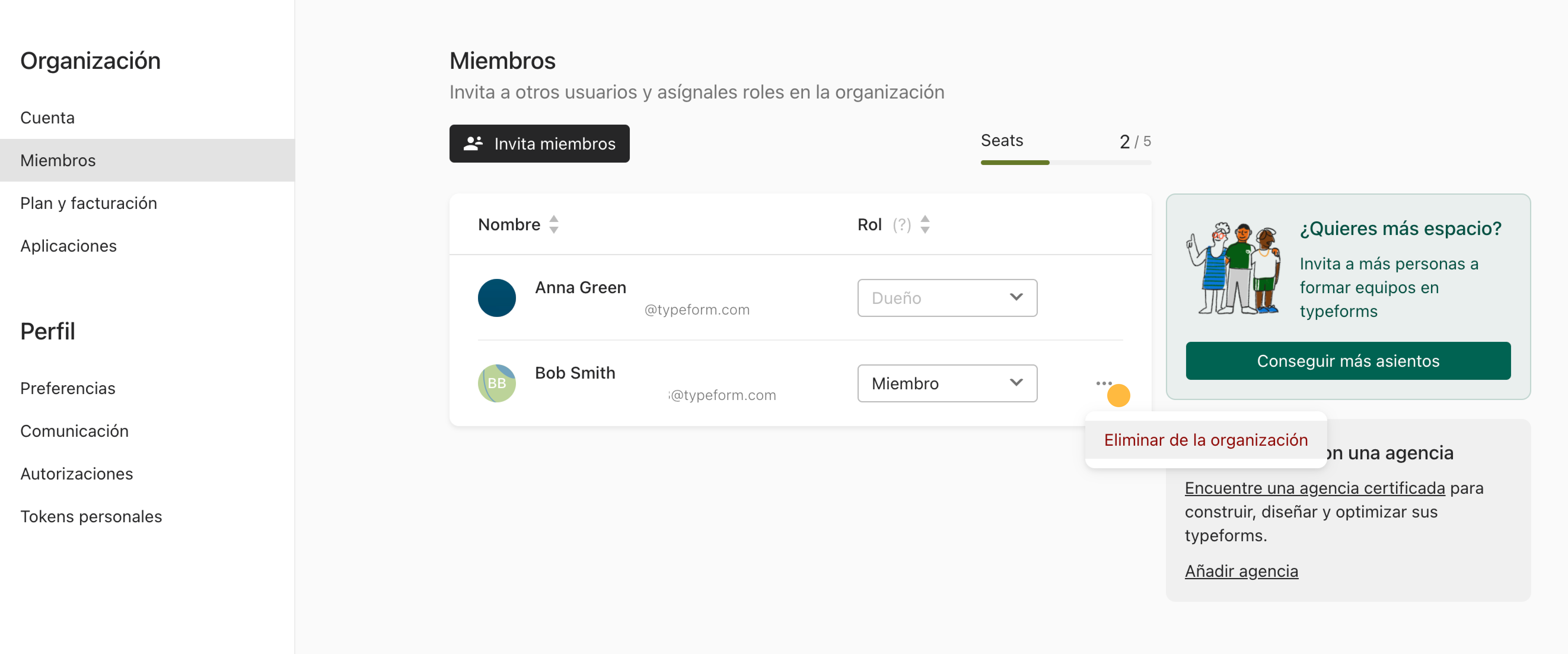Sort members by Rol column arrows
1568x654 pixels.
(925, 224)
